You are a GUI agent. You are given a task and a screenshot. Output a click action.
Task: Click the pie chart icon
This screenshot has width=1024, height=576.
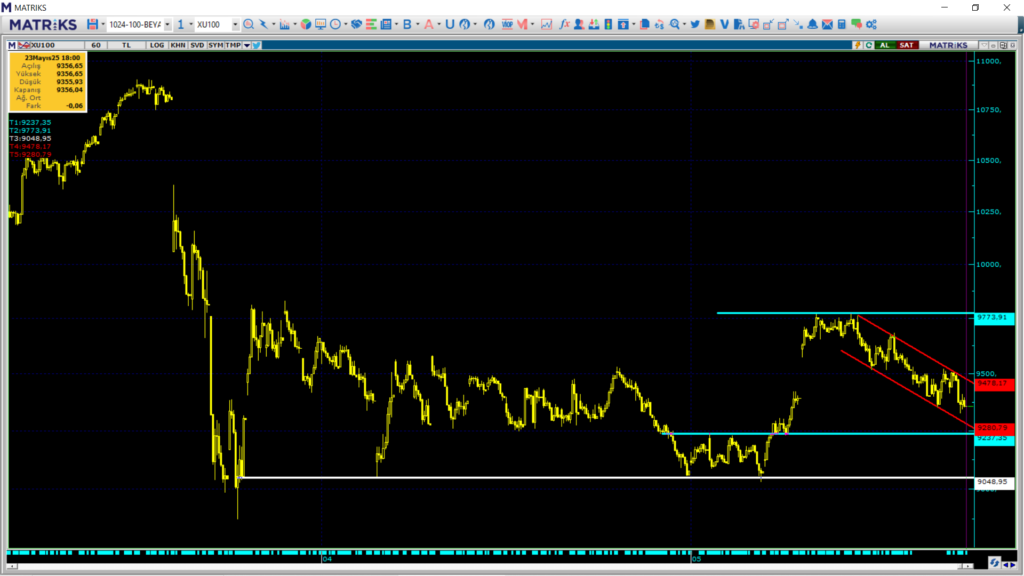point(306,24)
